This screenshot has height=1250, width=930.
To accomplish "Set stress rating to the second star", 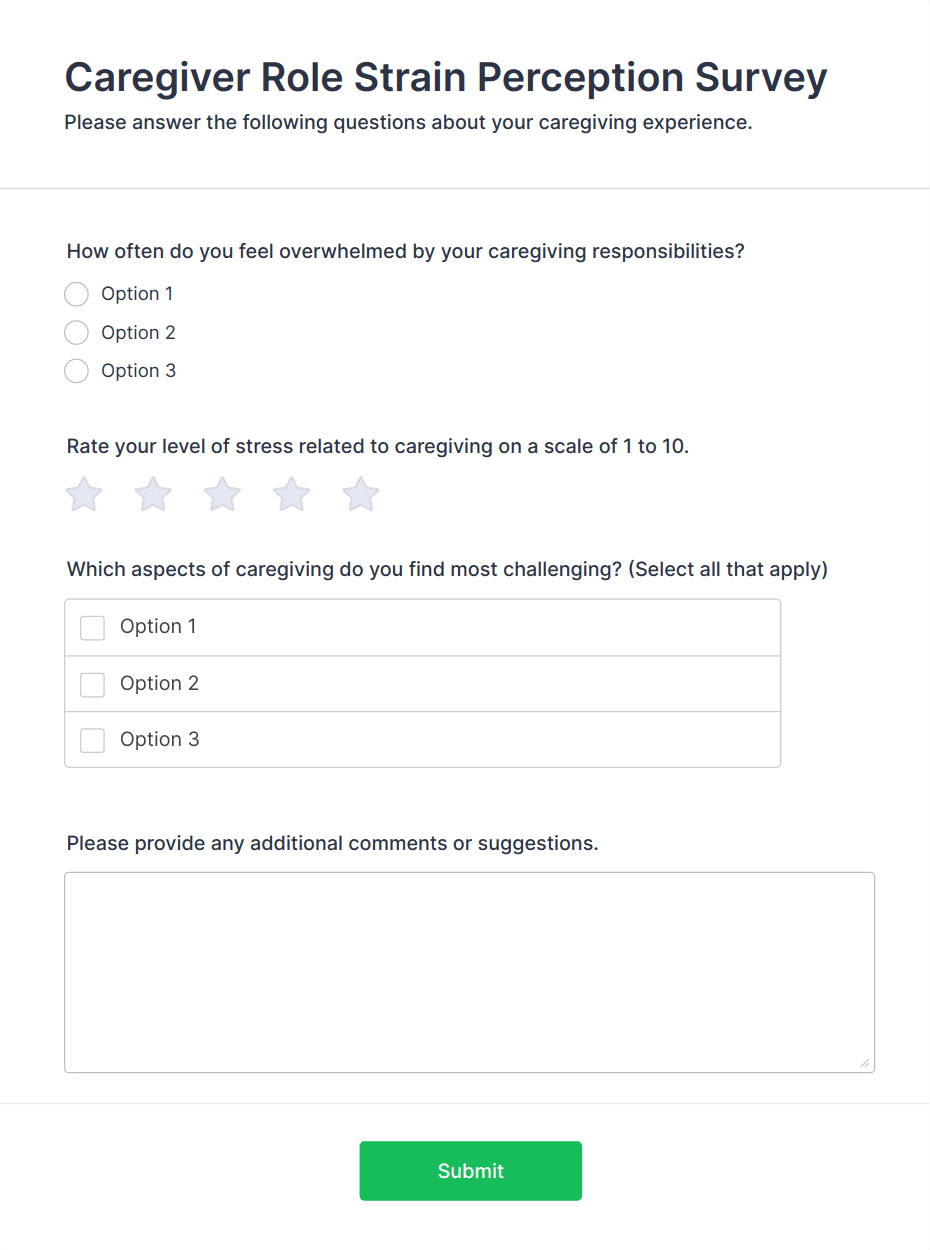I will click(x=153, y=494).
